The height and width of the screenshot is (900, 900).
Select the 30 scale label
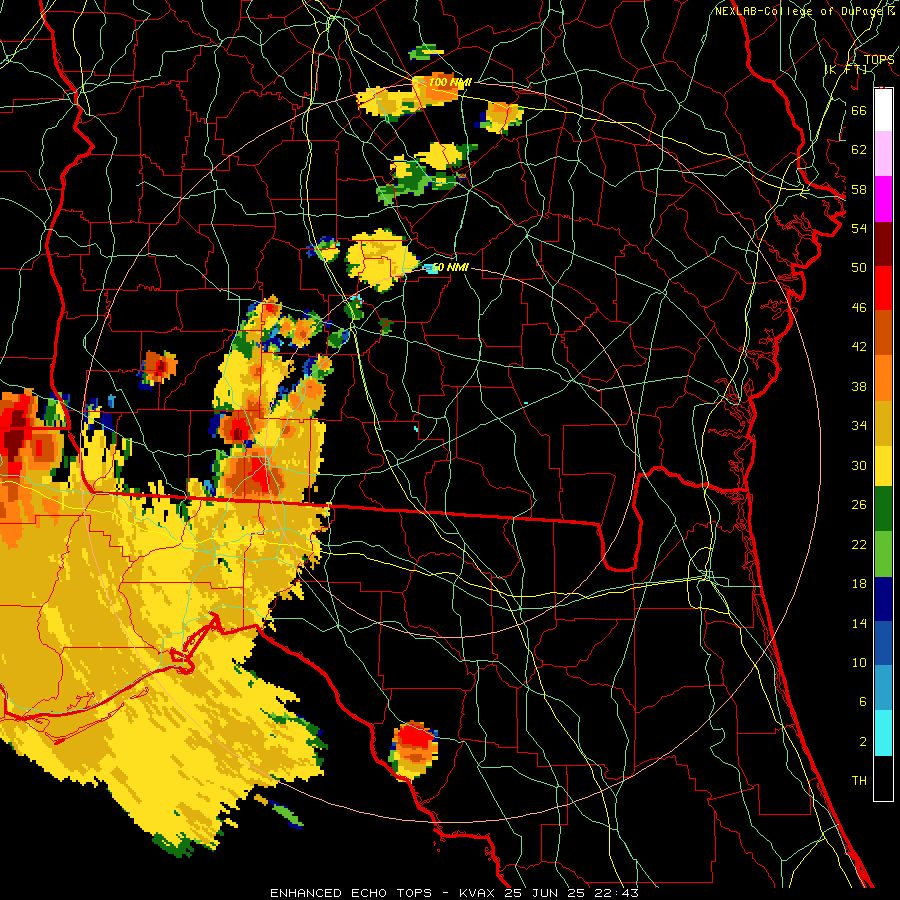(x=859, y=465)
